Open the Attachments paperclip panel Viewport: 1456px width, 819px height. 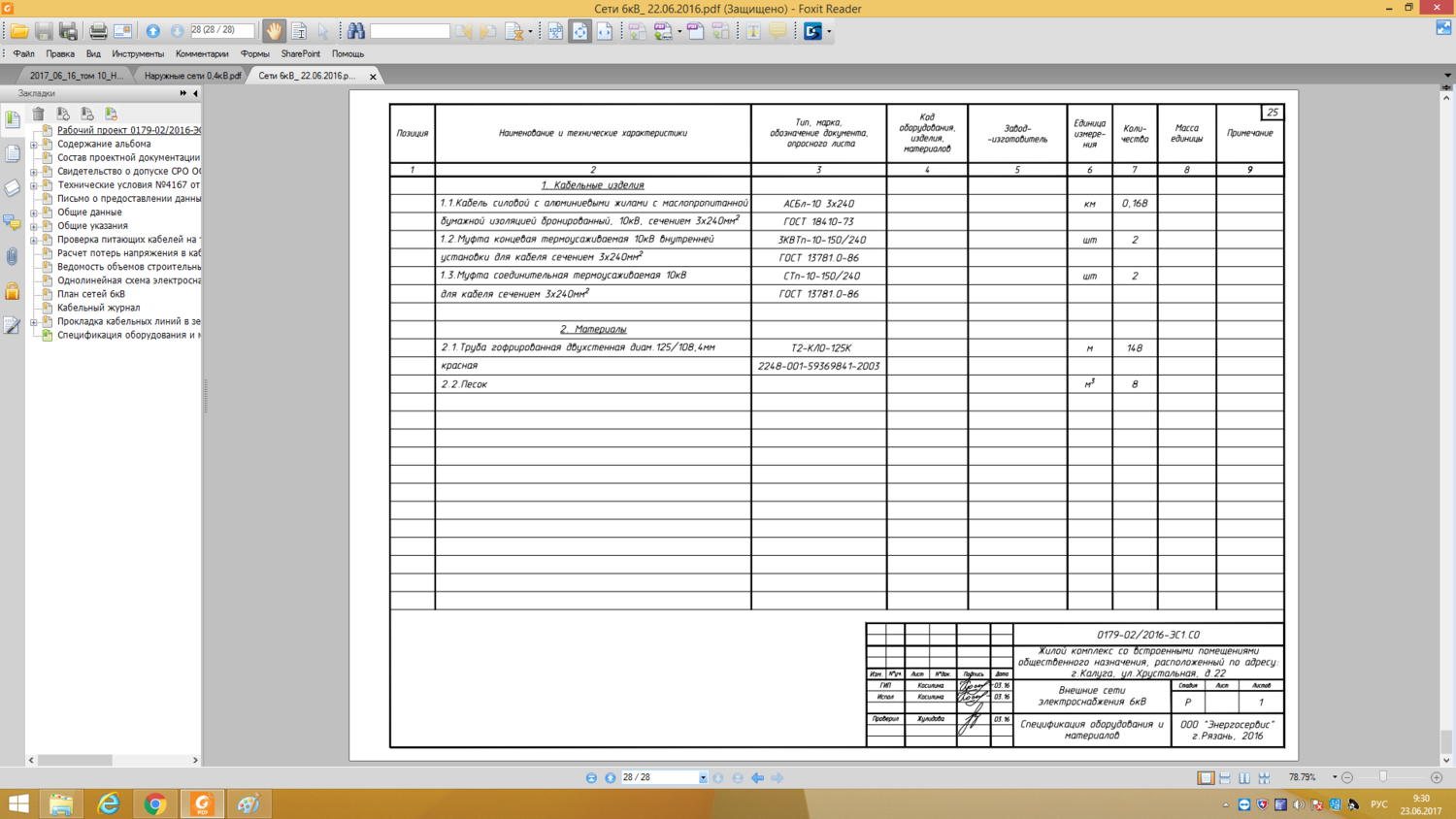pos(13,256)
